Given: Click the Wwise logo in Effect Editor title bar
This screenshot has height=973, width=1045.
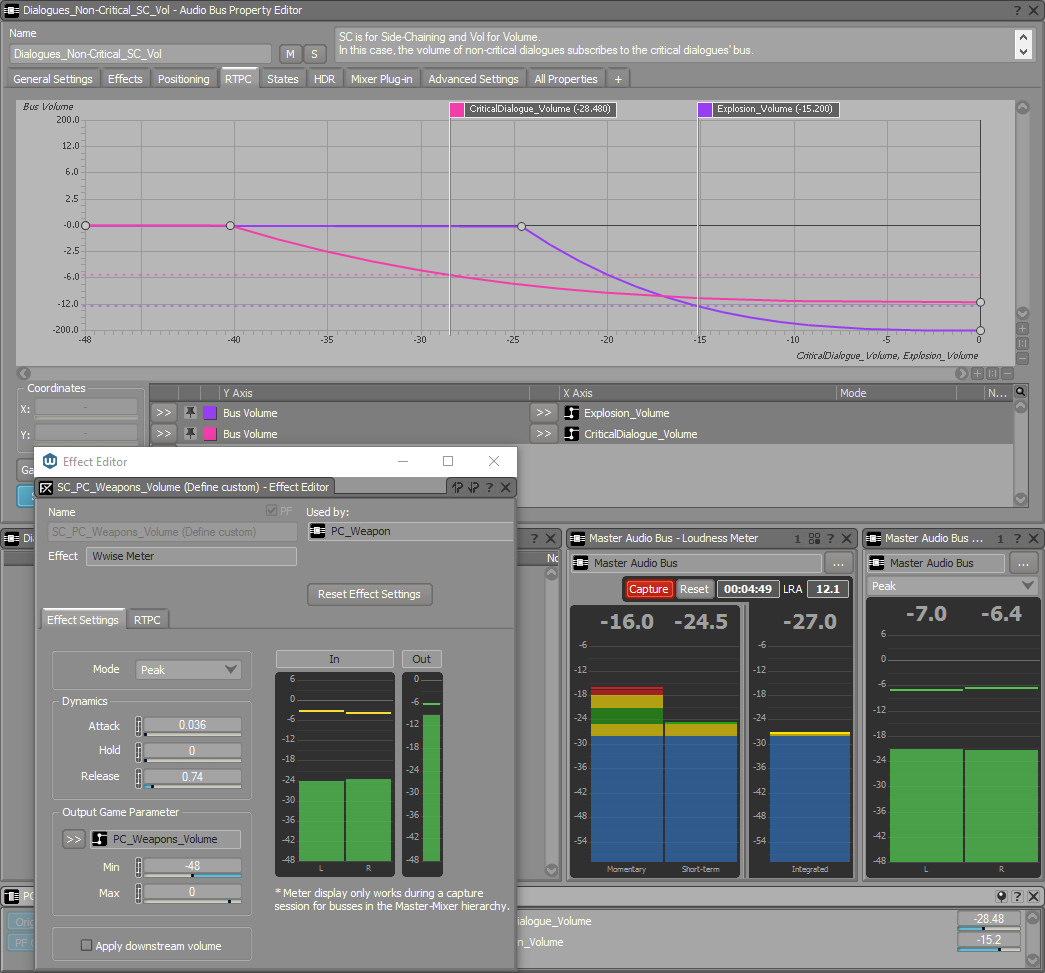Looking at the screenshot, I should pos(50,461).
